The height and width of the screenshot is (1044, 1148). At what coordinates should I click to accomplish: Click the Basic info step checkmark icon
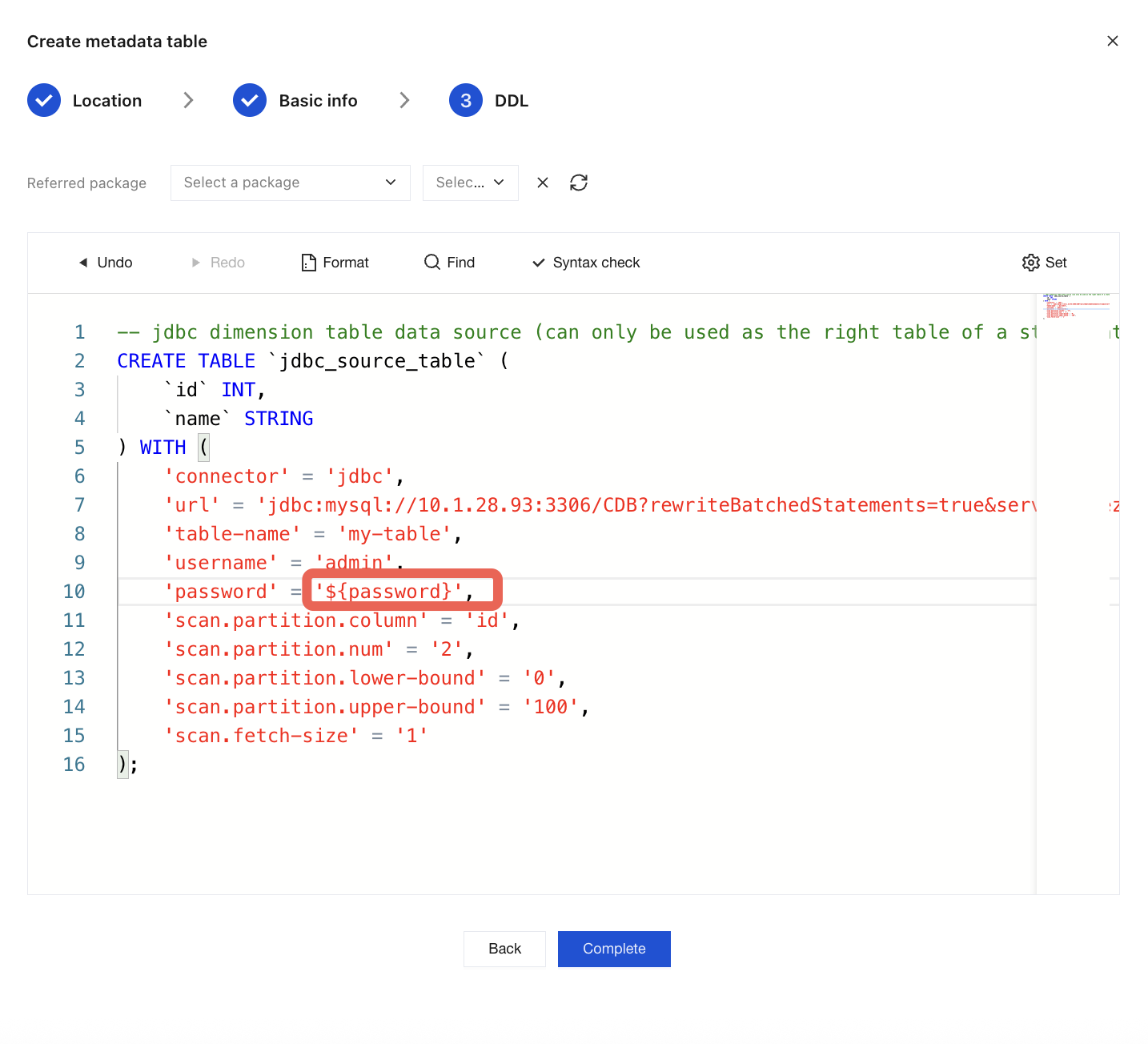(250, 100)
